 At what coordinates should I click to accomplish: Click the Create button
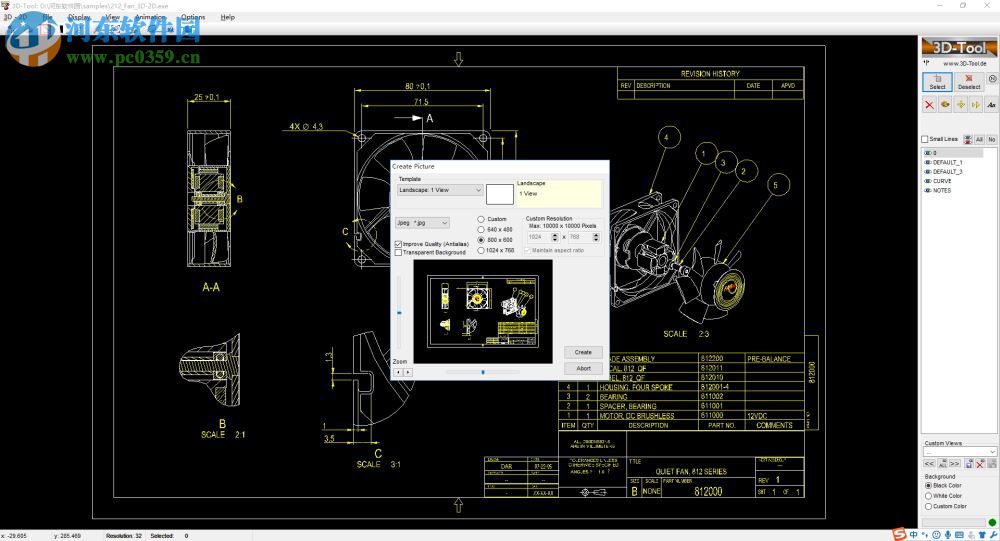click(583, 352)
